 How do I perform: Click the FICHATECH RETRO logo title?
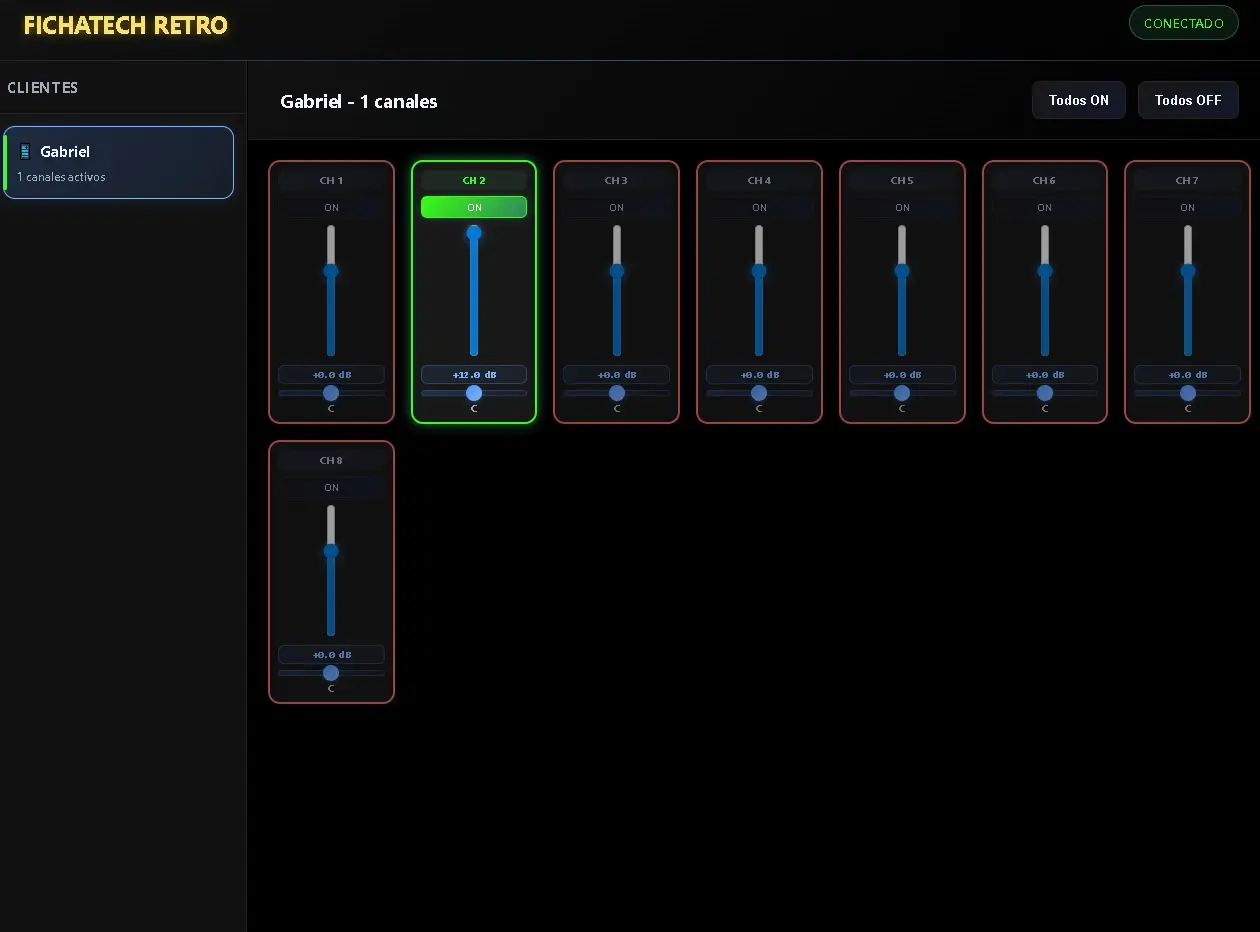(125, 26)
